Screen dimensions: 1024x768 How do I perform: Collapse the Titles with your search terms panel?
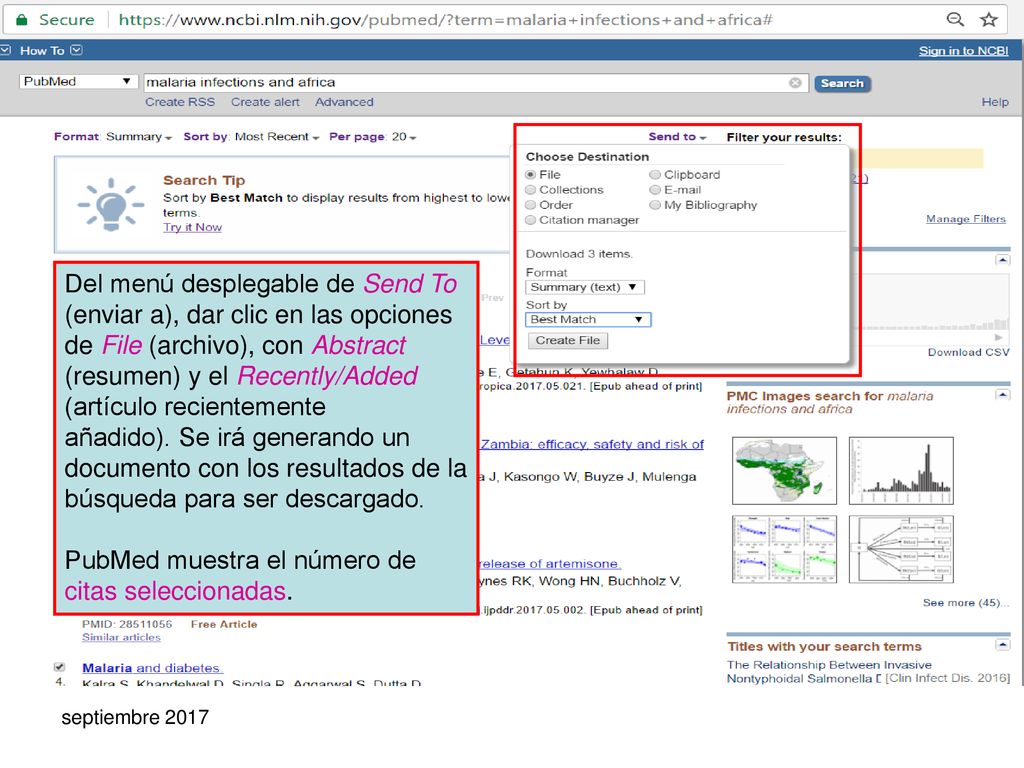click(x=1002, y=645)
